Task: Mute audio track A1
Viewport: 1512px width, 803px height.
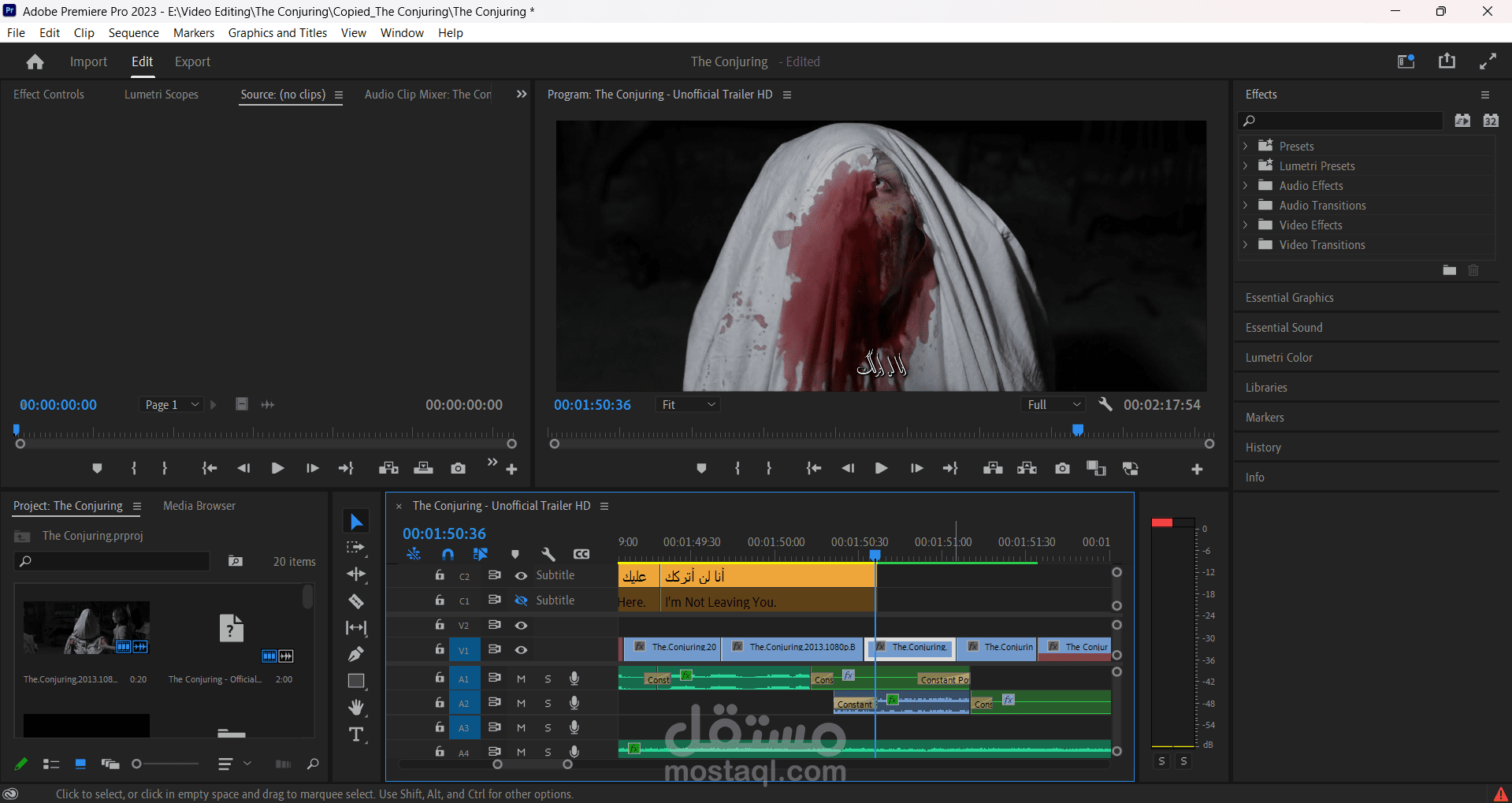Action: pyautogui.click(x=521, y=678)
